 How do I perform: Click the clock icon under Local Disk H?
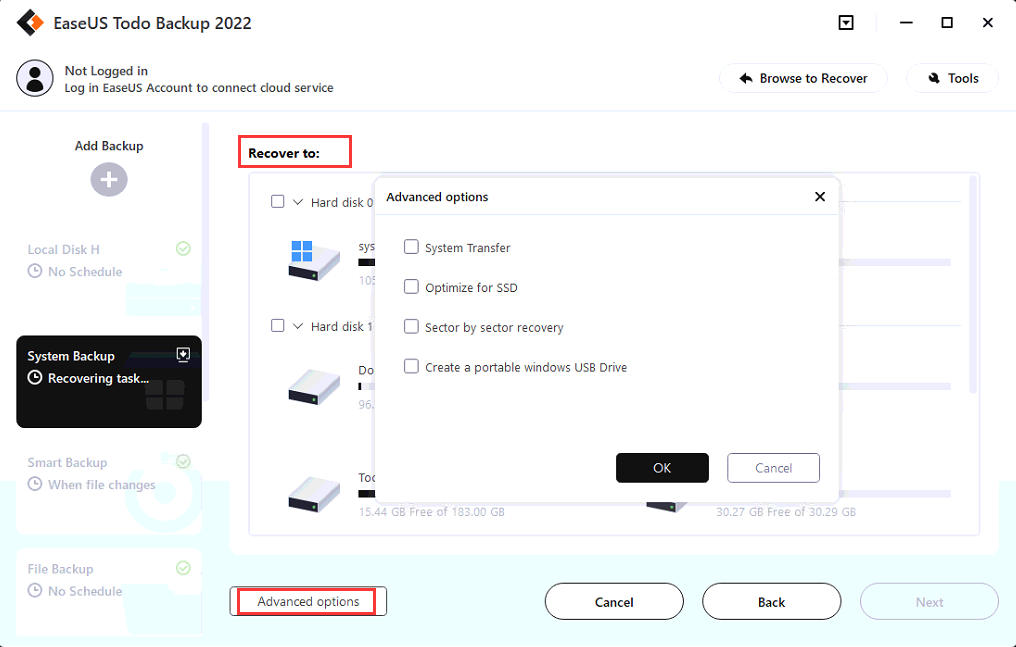[x=35, y=271]
